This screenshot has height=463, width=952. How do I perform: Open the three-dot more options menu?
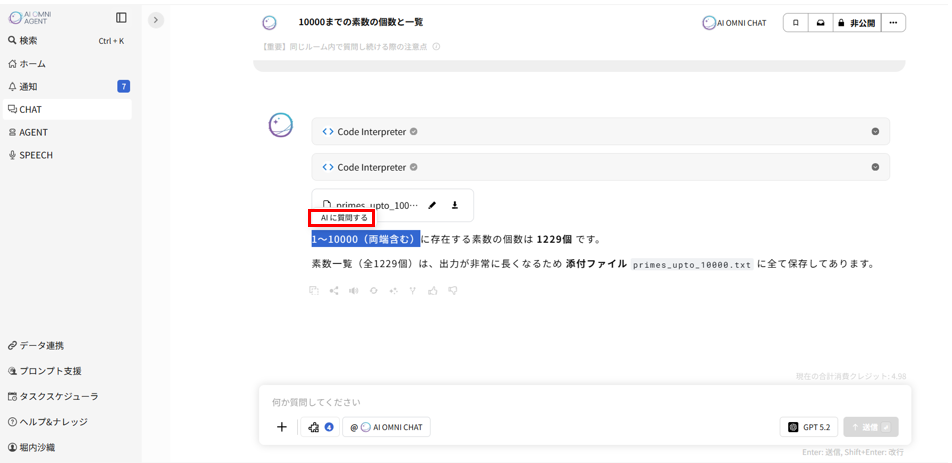tap(893, 23)
